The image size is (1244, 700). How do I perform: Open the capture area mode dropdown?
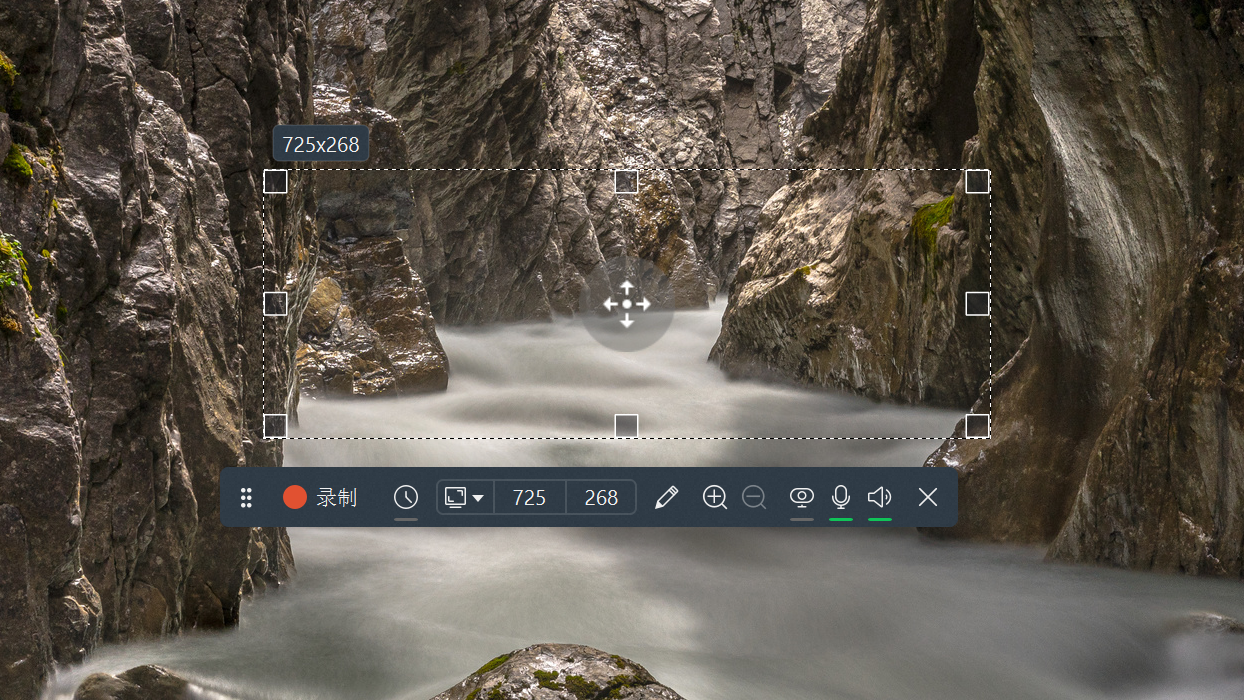coord(465,497)
